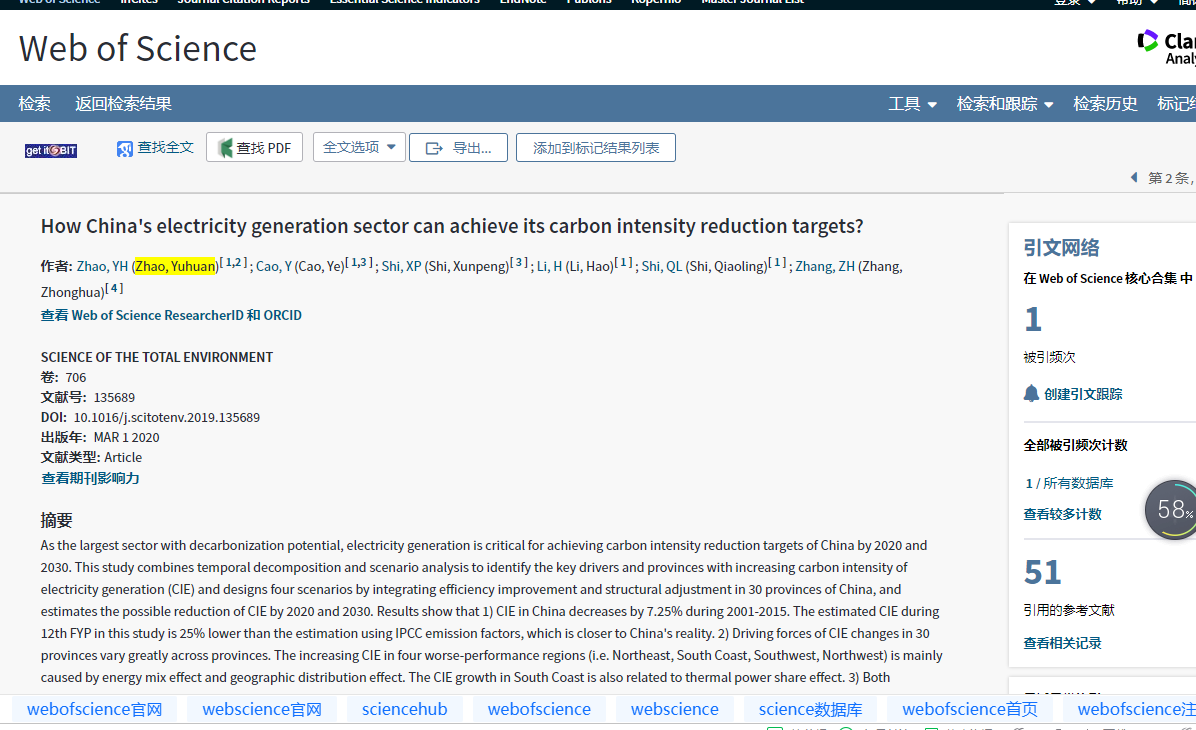The height and width of the screenshot is (730, 1196).
Task: Click the 摘要 heading
Action: [56, 520]
